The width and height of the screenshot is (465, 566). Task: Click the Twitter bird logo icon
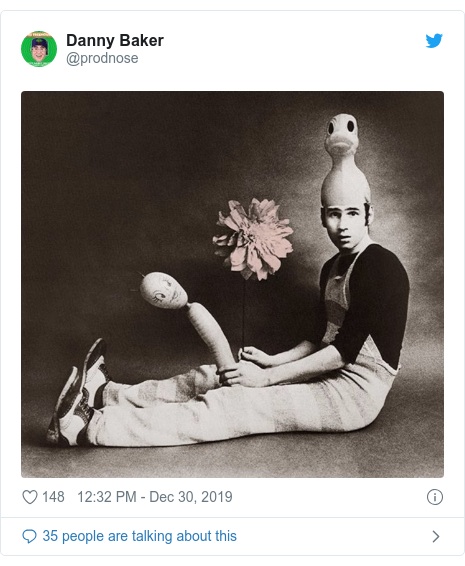pos(434,40)
